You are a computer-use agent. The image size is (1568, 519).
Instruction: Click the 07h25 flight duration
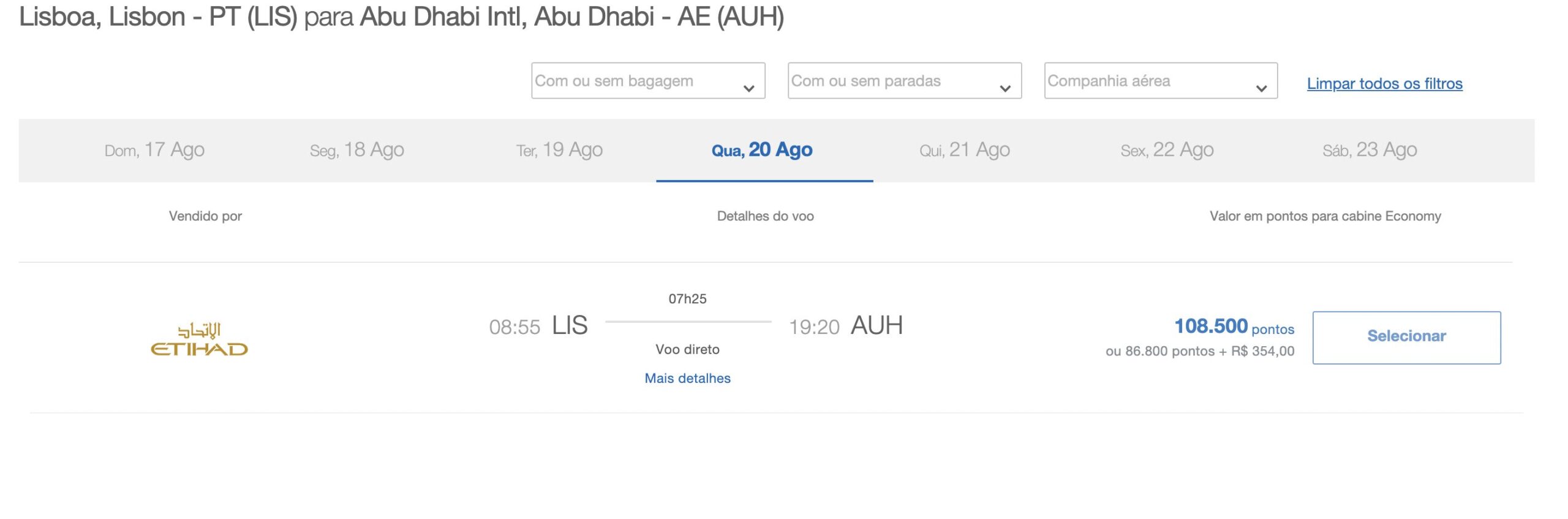pos(687,299)
